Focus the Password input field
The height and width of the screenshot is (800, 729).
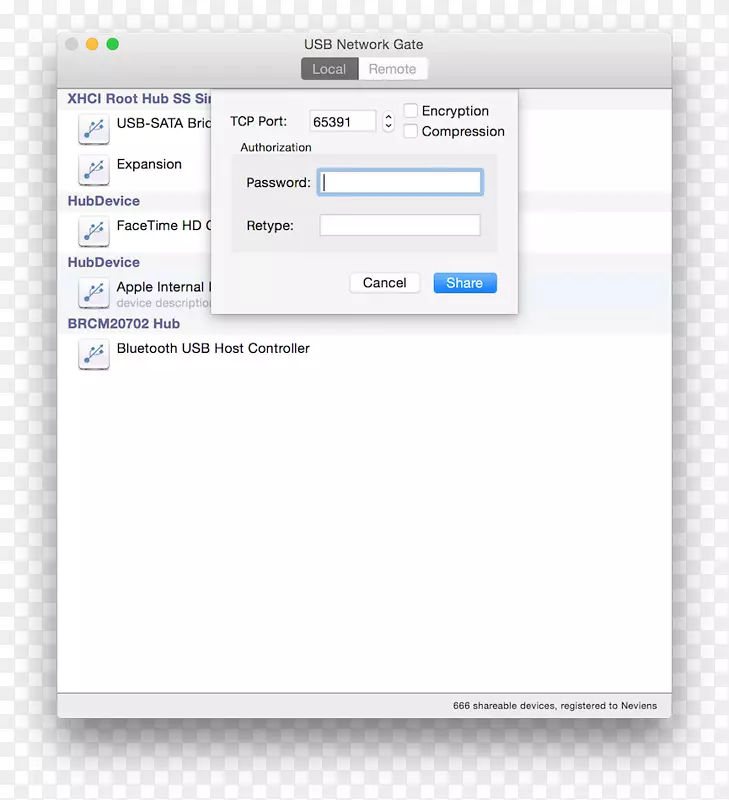(400, 182)
